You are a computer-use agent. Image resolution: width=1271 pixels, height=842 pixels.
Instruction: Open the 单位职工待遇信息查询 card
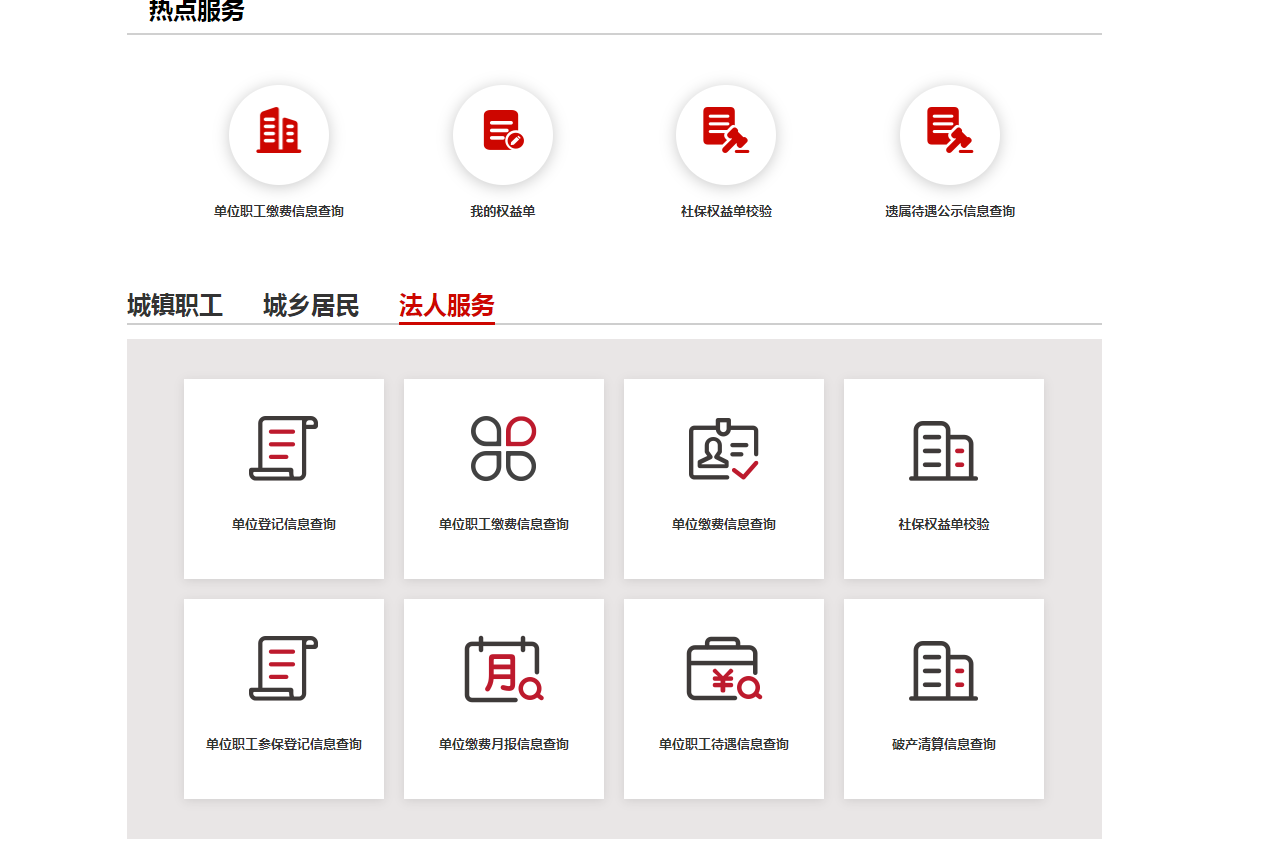[x=723, y=698]
